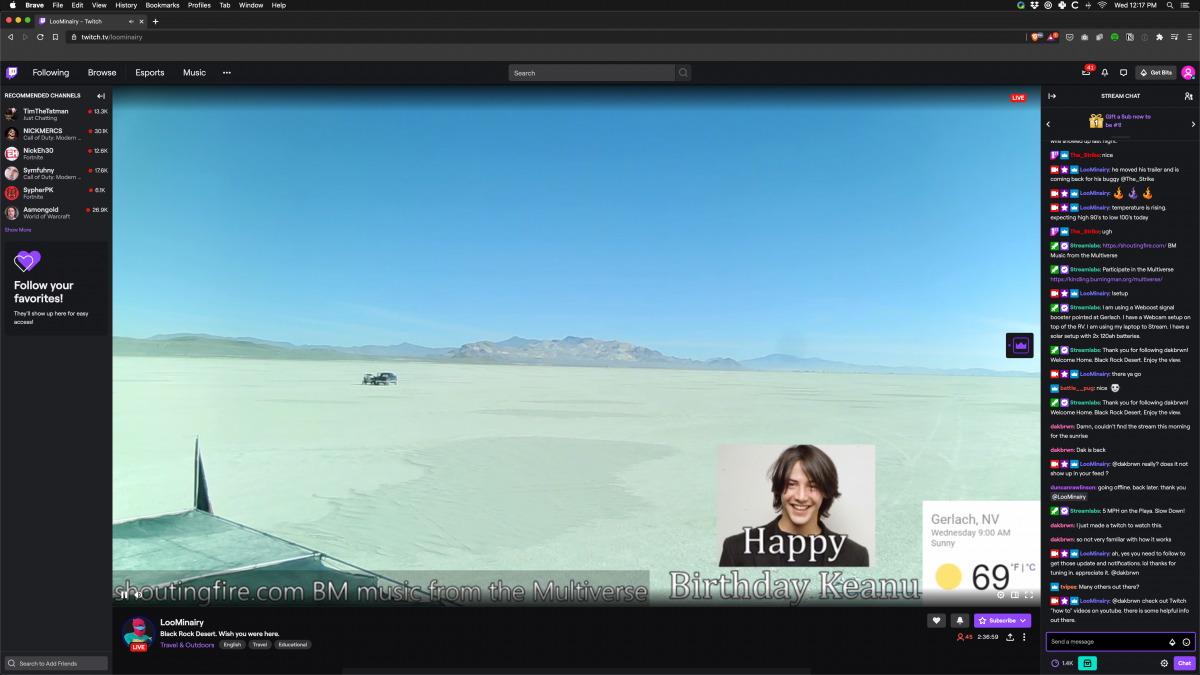Open SypherPK recommended channel
Screen dimensions: 1200x675
click(55, 192)
